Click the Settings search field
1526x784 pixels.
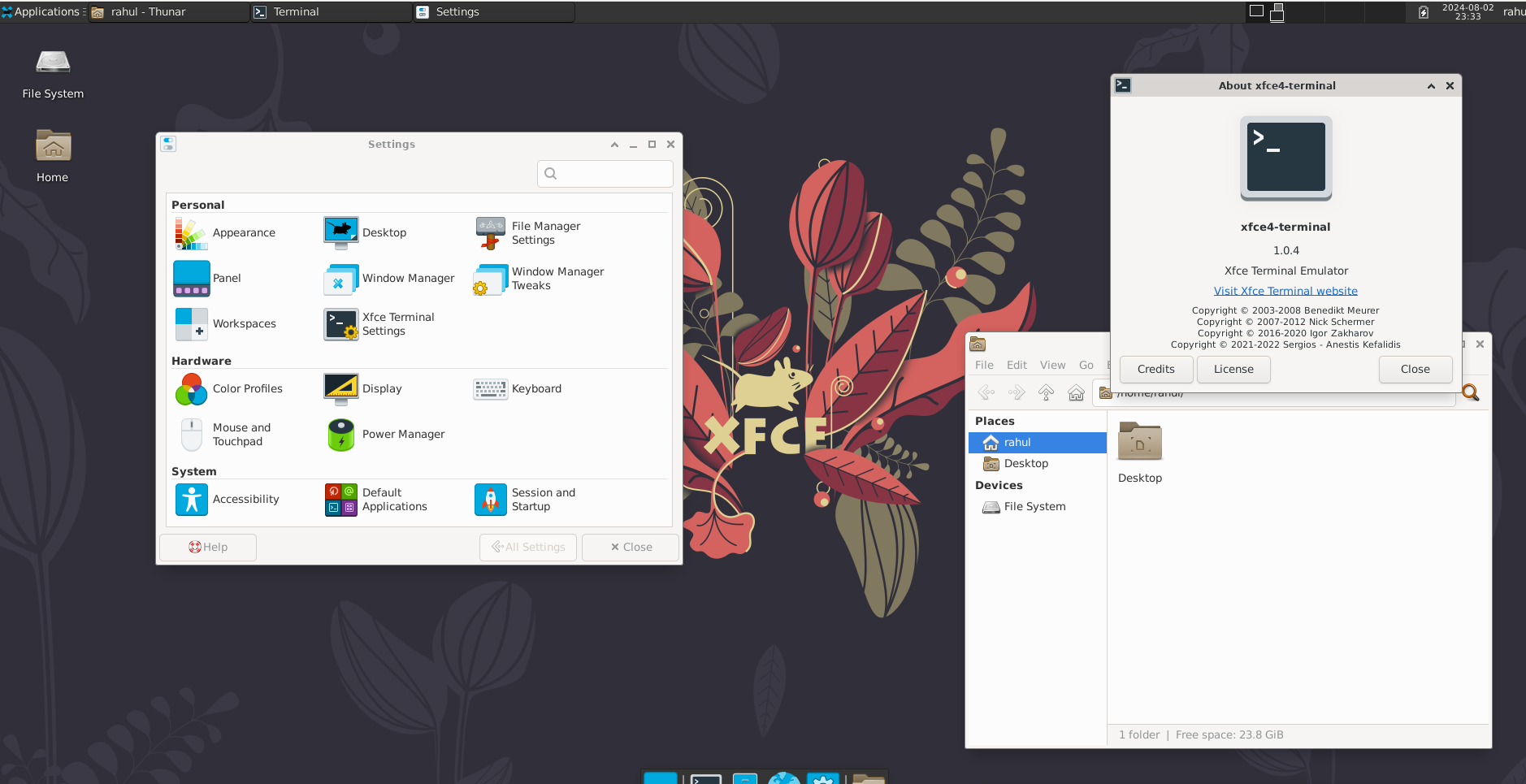pos(605,174)
